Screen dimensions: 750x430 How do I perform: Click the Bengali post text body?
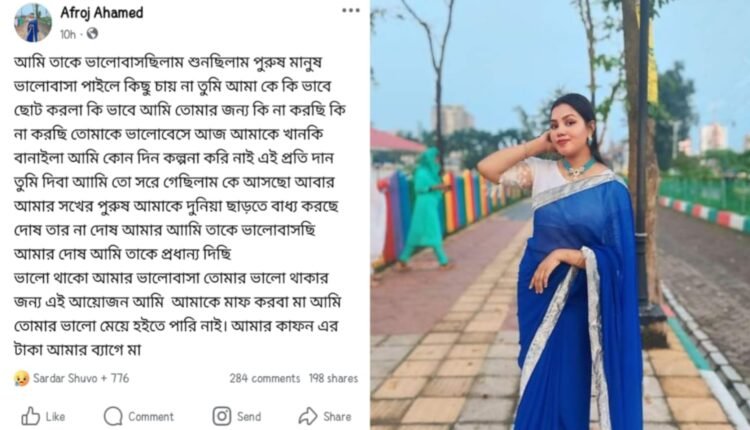[179, 206]
